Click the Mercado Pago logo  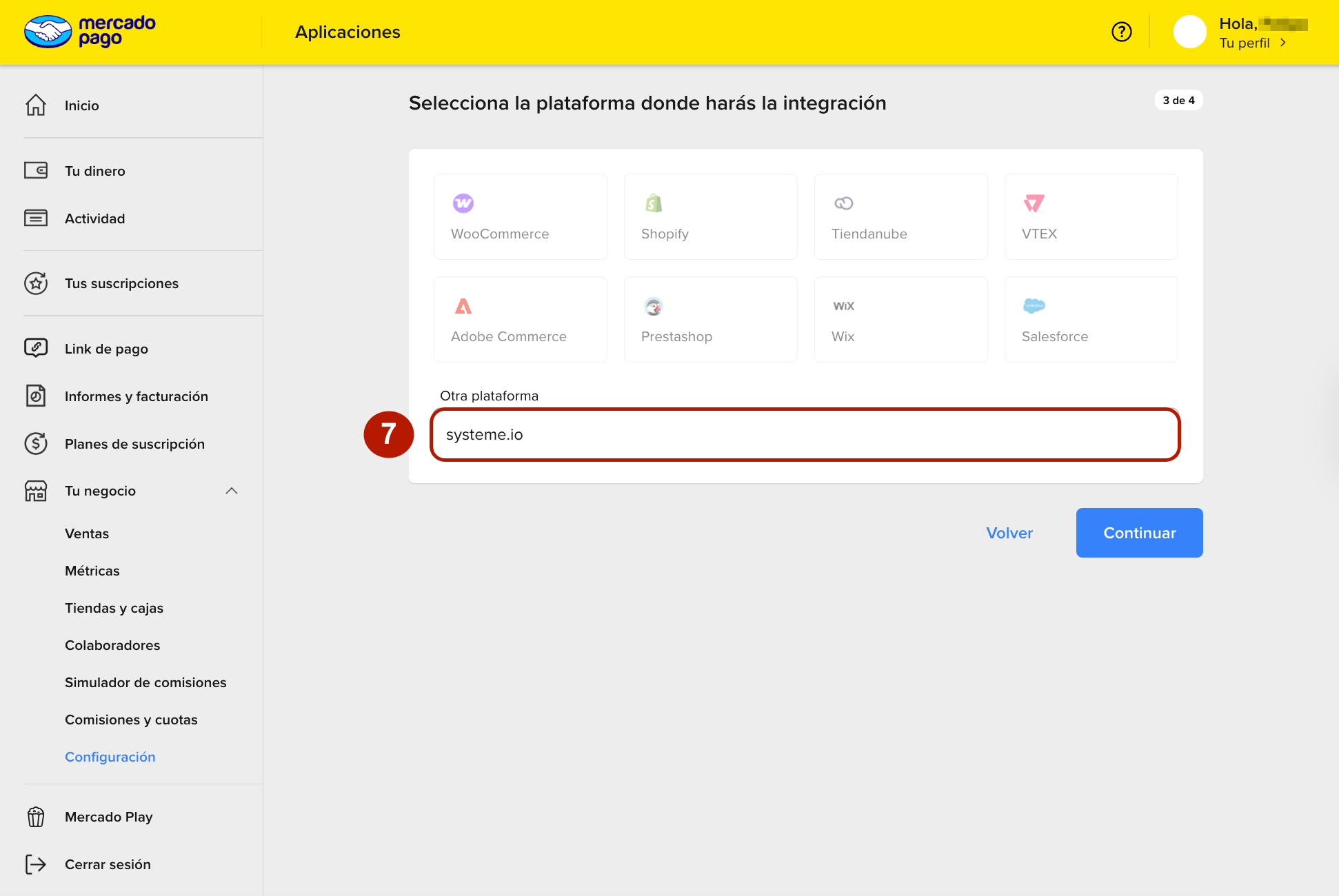(x=90, y=32)
